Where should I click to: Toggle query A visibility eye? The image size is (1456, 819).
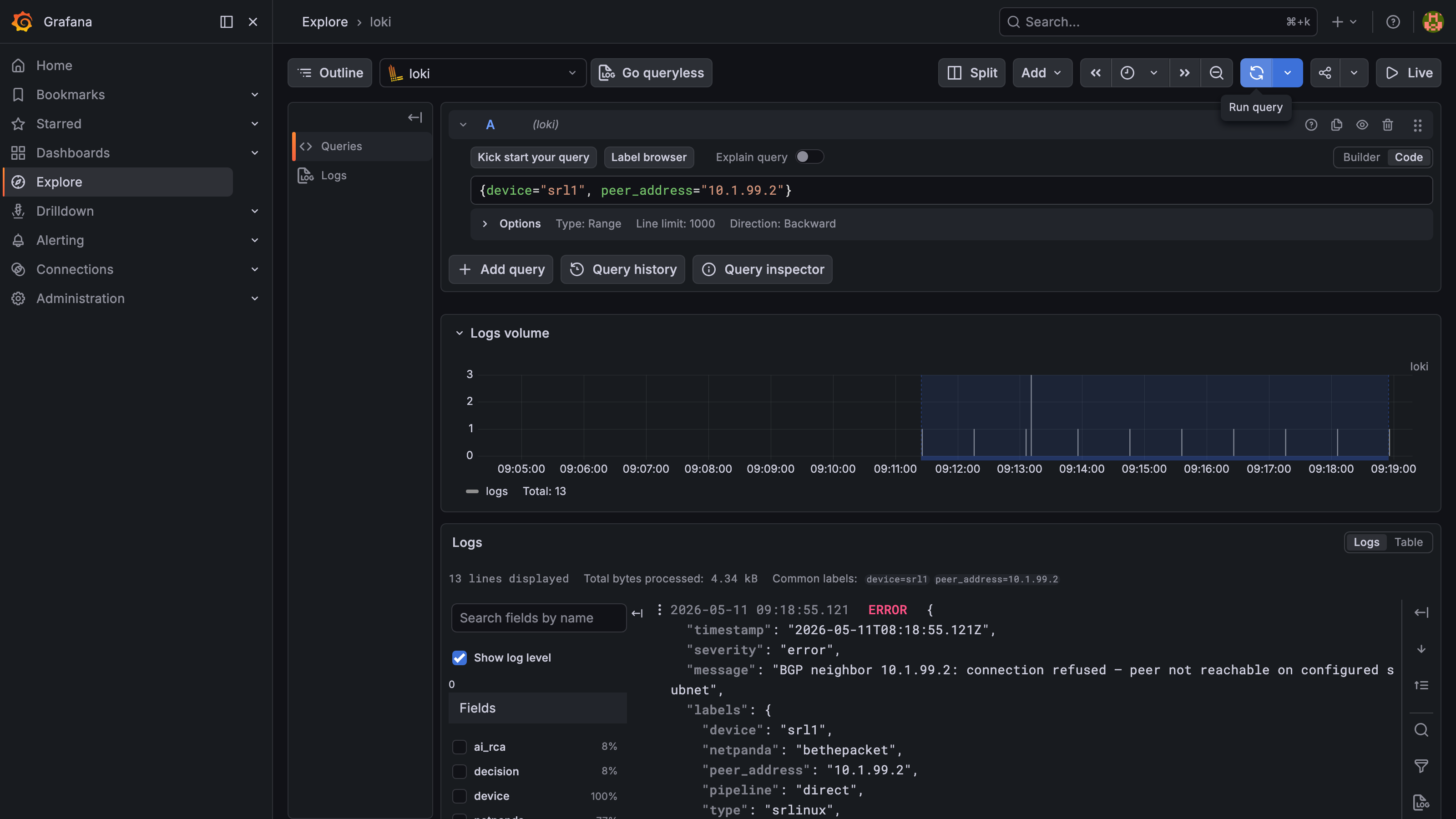(1362, 125)
